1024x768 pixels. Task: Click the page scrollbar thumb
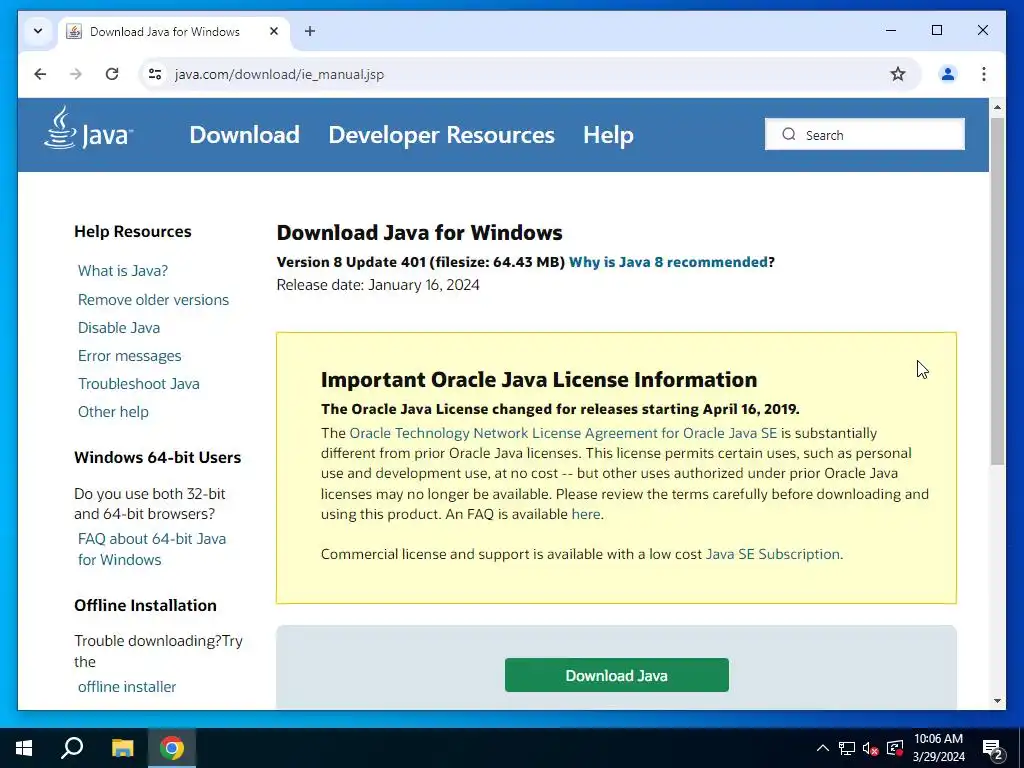pyautogui.click(x=997, y=291)
